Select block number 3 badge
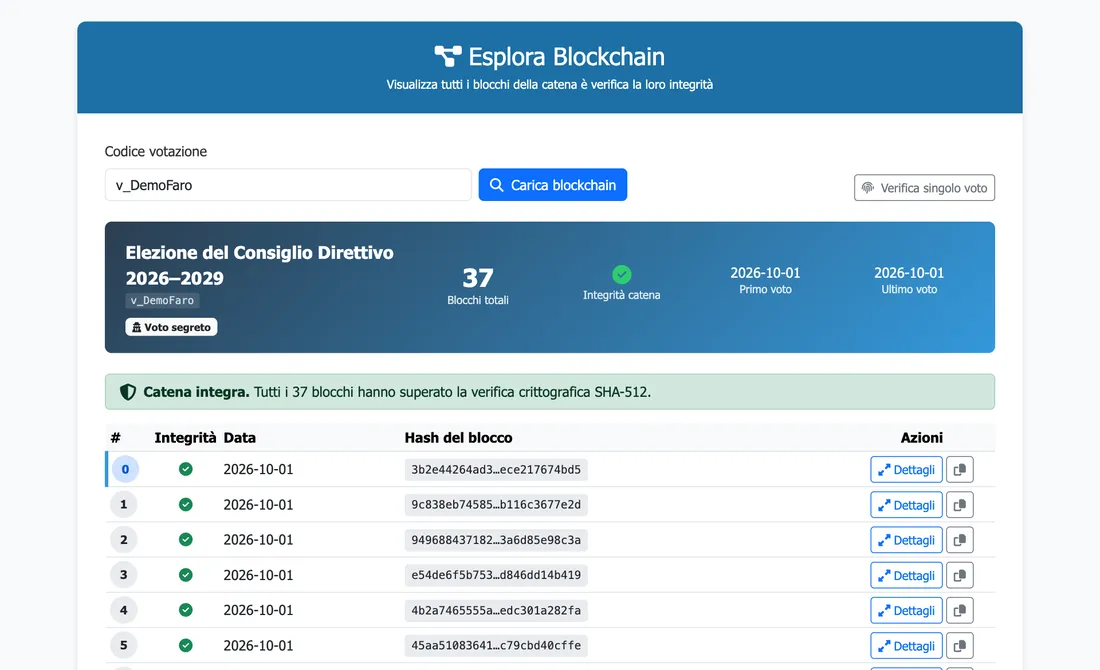Viewport: 1100px width, 670px height. click(x=123, y=575)
